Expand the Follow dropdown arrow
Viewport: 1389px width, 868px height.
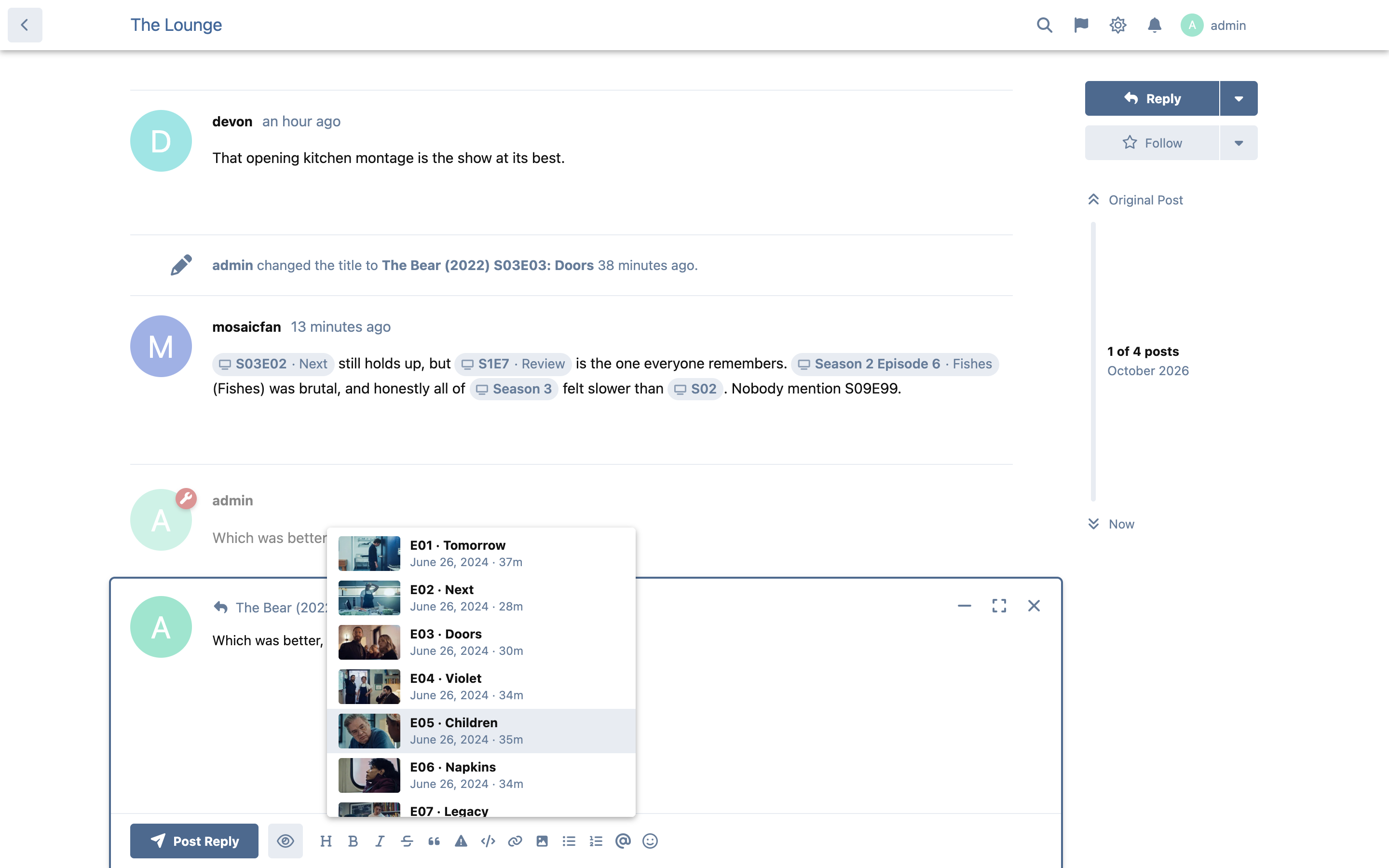[x=1239, y=143]
